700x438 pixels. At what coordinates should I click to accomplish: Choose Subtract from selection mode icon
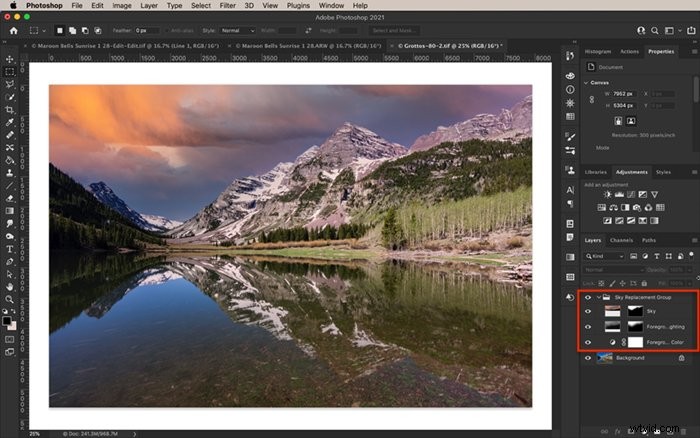tap(85, 30)
